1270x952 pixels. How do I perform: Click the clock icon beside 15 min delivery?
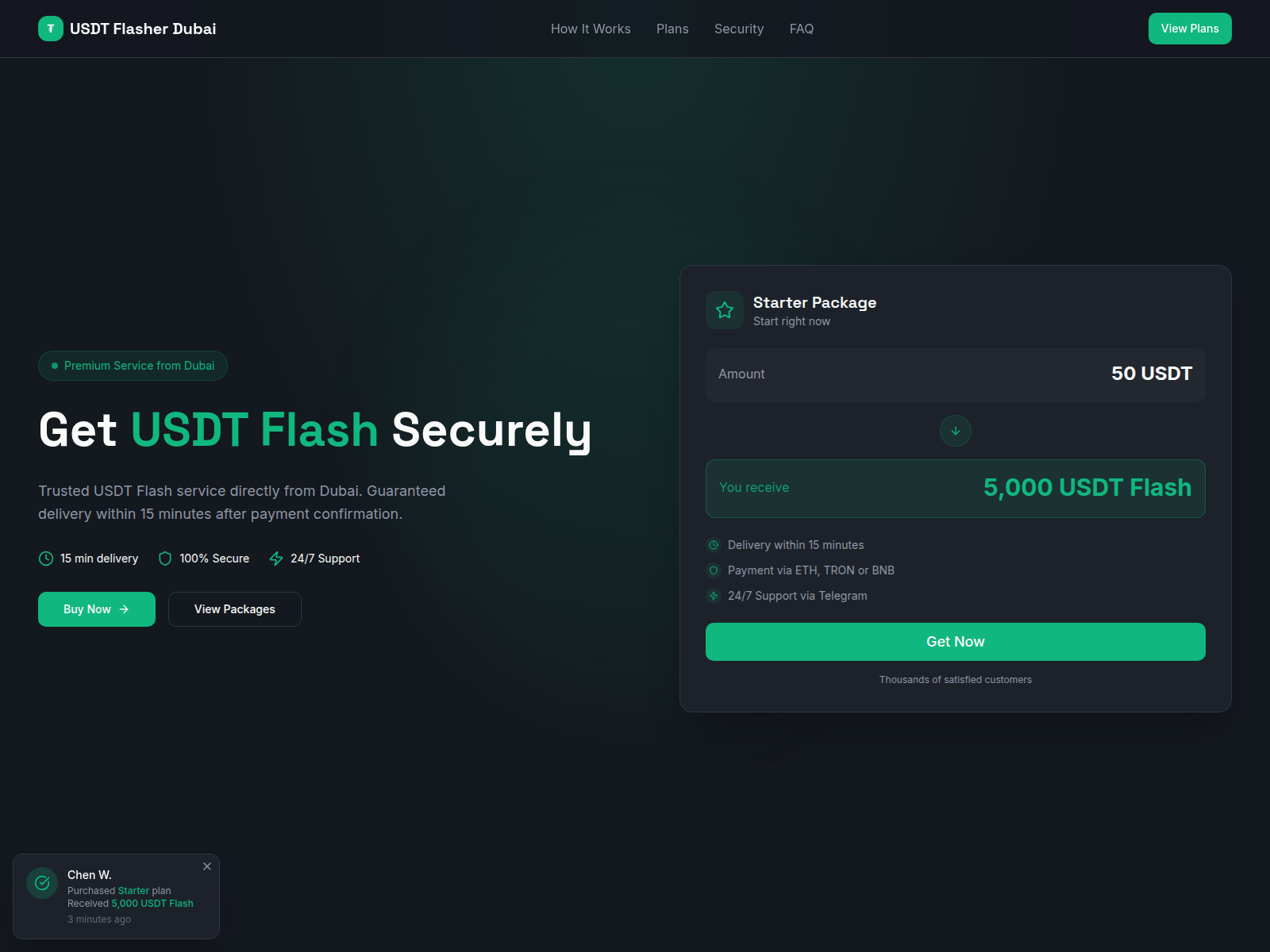pos(46,559)
